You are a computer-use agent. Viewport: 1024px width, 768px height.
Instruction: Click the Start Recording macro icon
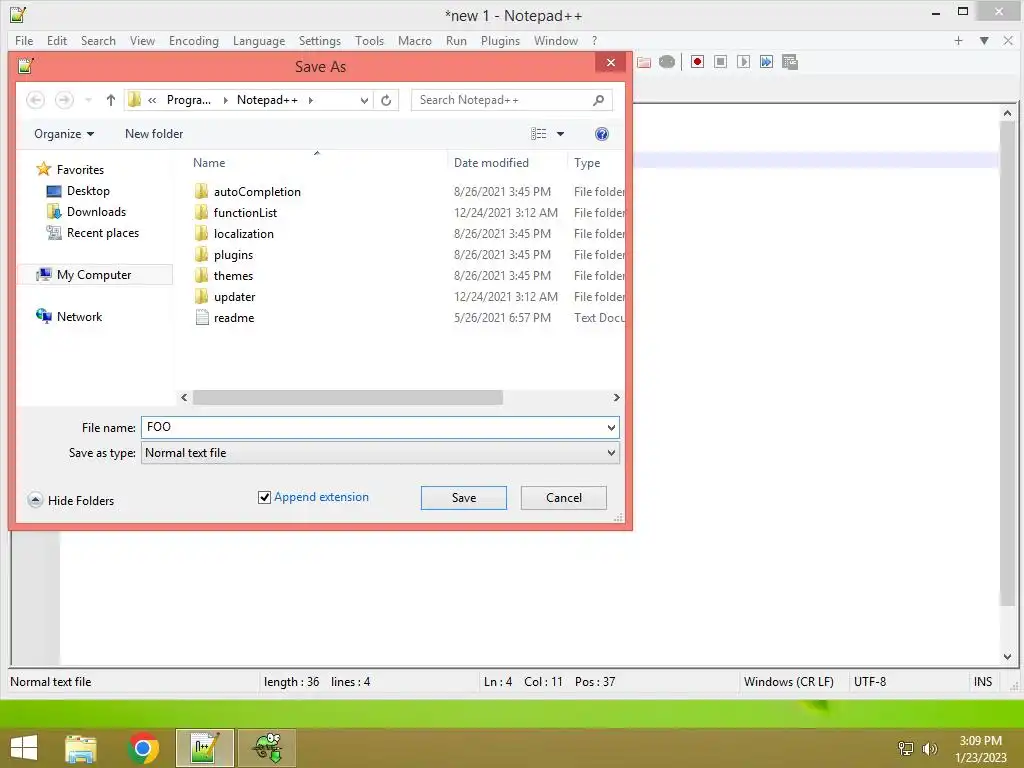pyautogui.click(x=697, y=62)
